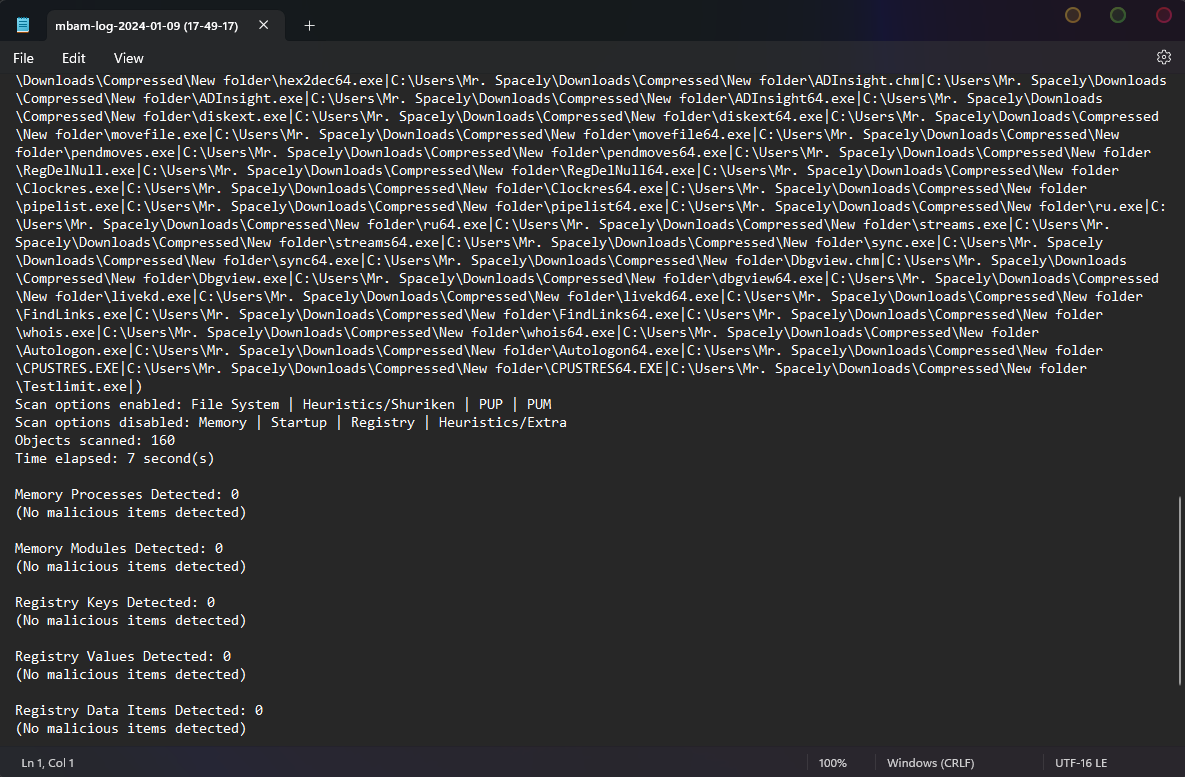Click Windows (CRLF) line ending indicator
The image size is (1185, 777).
(x=930, y=763)
